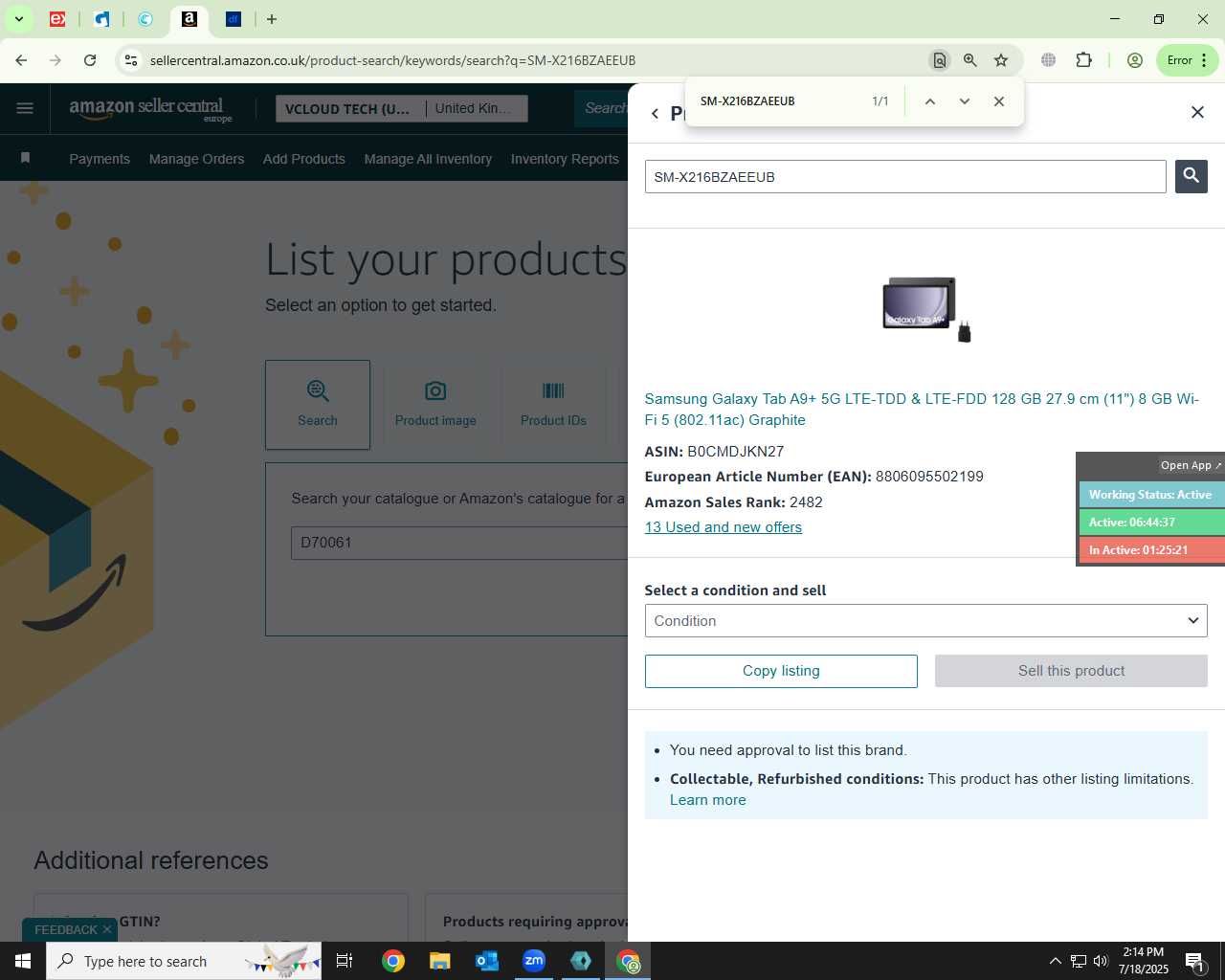
Task: Open the Chrome profile icon
Action: pyautogui.click(x=1135, y=60)
